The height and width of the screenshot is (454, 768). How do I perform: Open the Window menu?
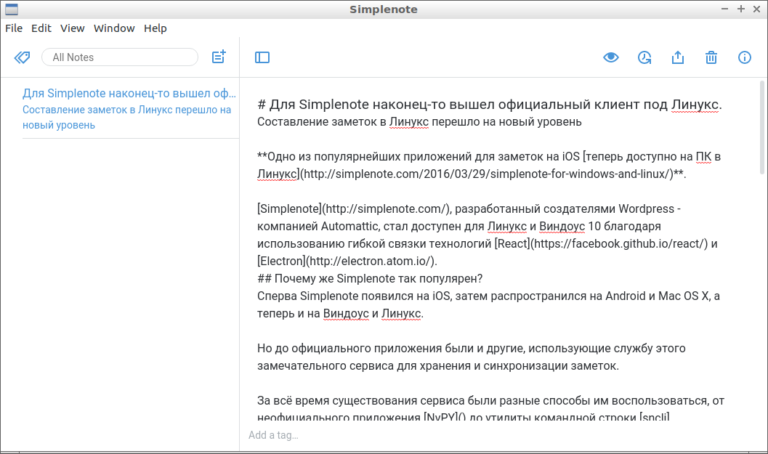114,28
